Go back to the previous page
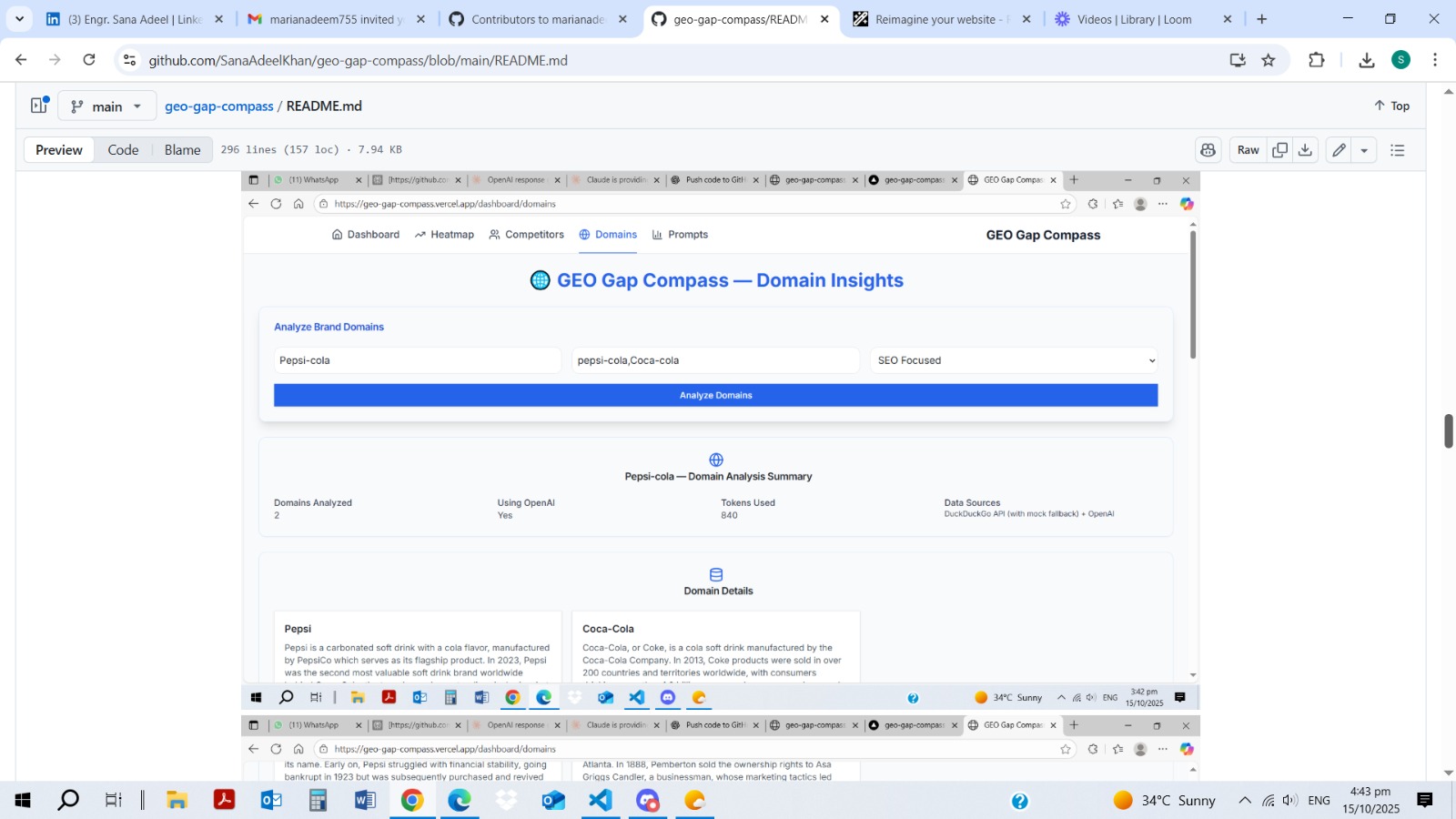The width and height of the screenshot is (1456, 819). 21,60
